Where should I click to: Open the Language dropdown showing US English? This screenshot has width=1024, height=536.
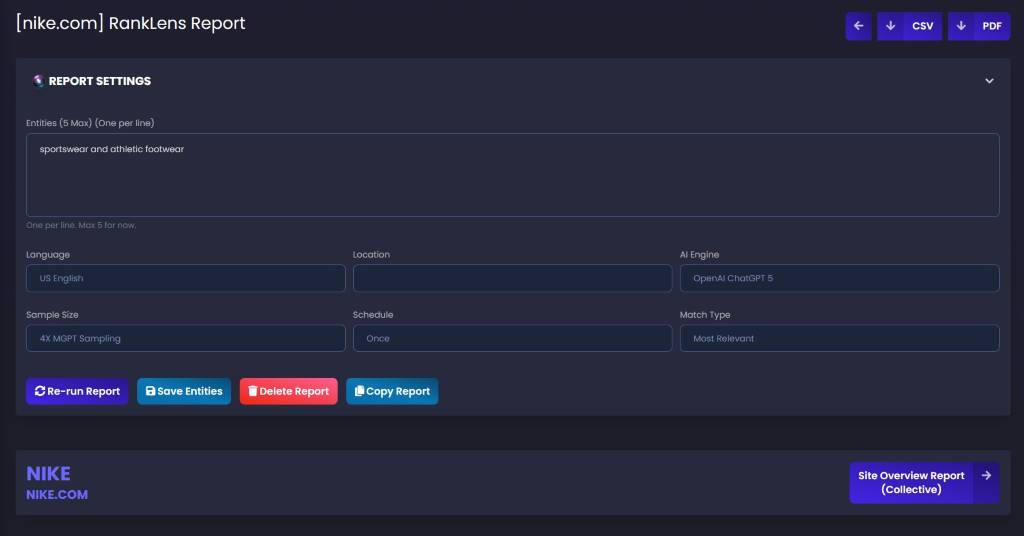click(x=185, y=278)
